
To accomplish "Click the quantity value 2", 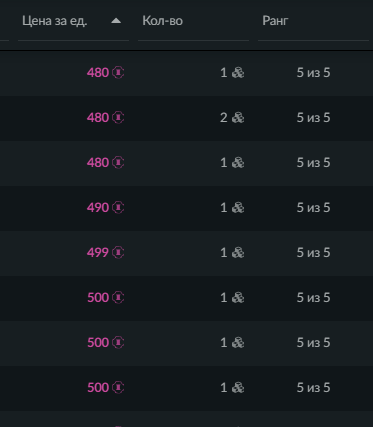I will point(224,117).
